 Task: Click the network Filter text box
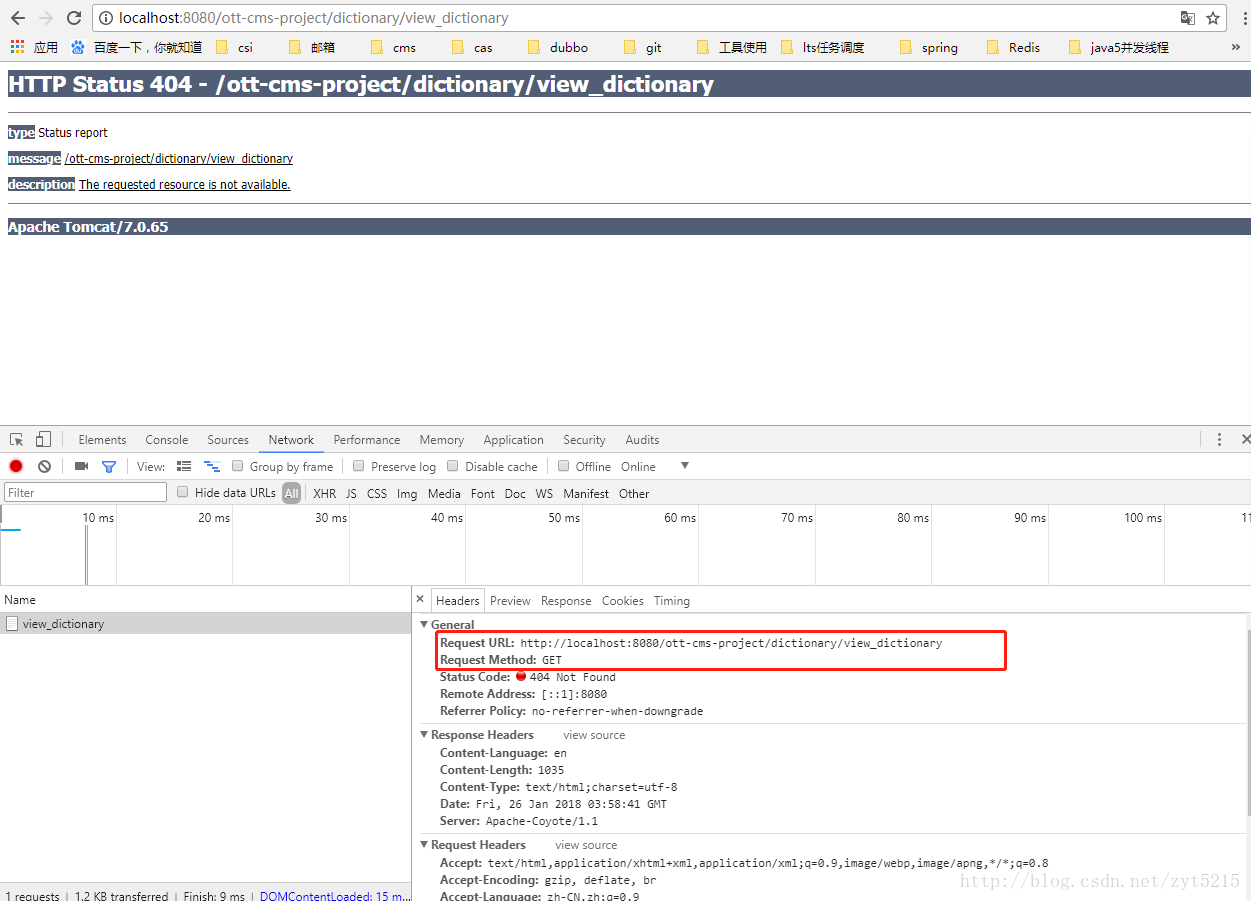tap(86, 492)
